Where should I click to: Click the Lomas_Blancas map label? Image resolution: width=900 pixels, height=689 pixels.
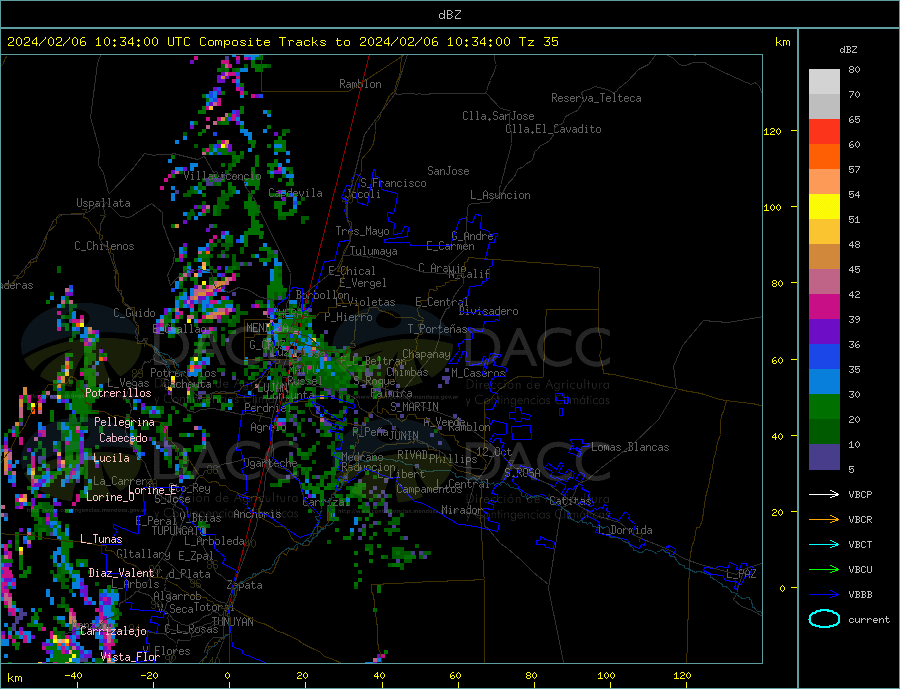tap(630, 447)
